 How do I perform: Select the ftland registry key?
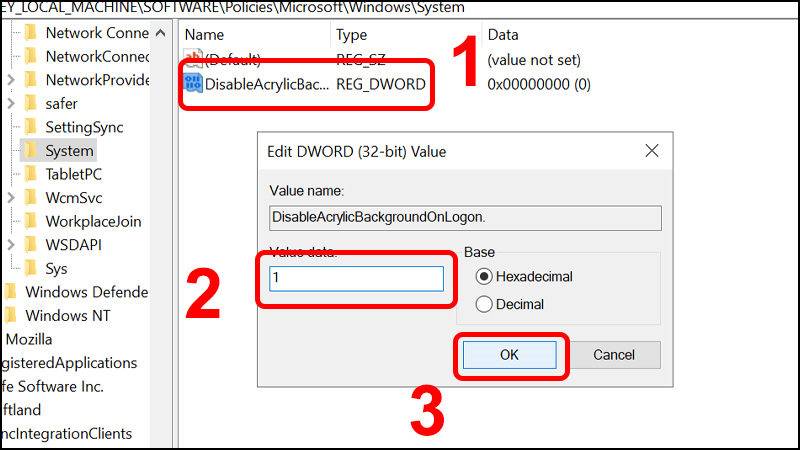21,410
